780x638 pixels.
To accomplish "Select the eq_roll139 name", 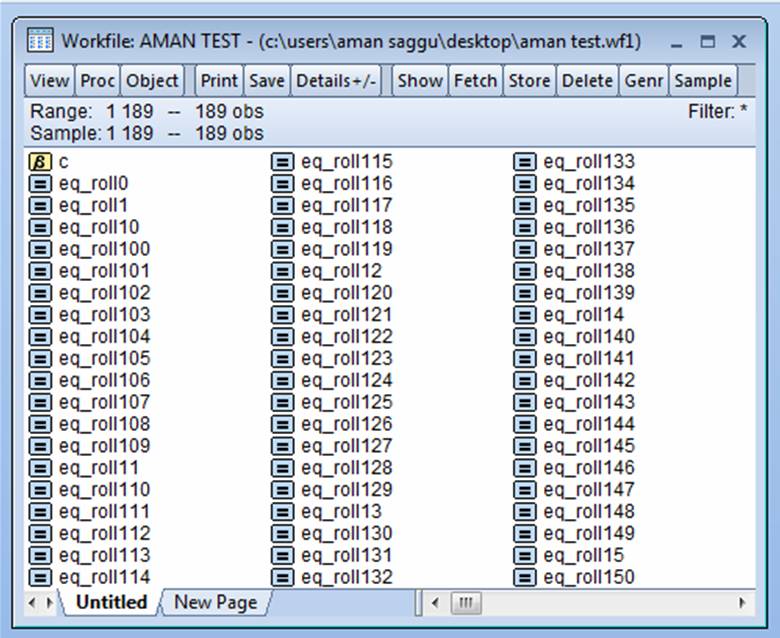I will (x=589, y=293).
